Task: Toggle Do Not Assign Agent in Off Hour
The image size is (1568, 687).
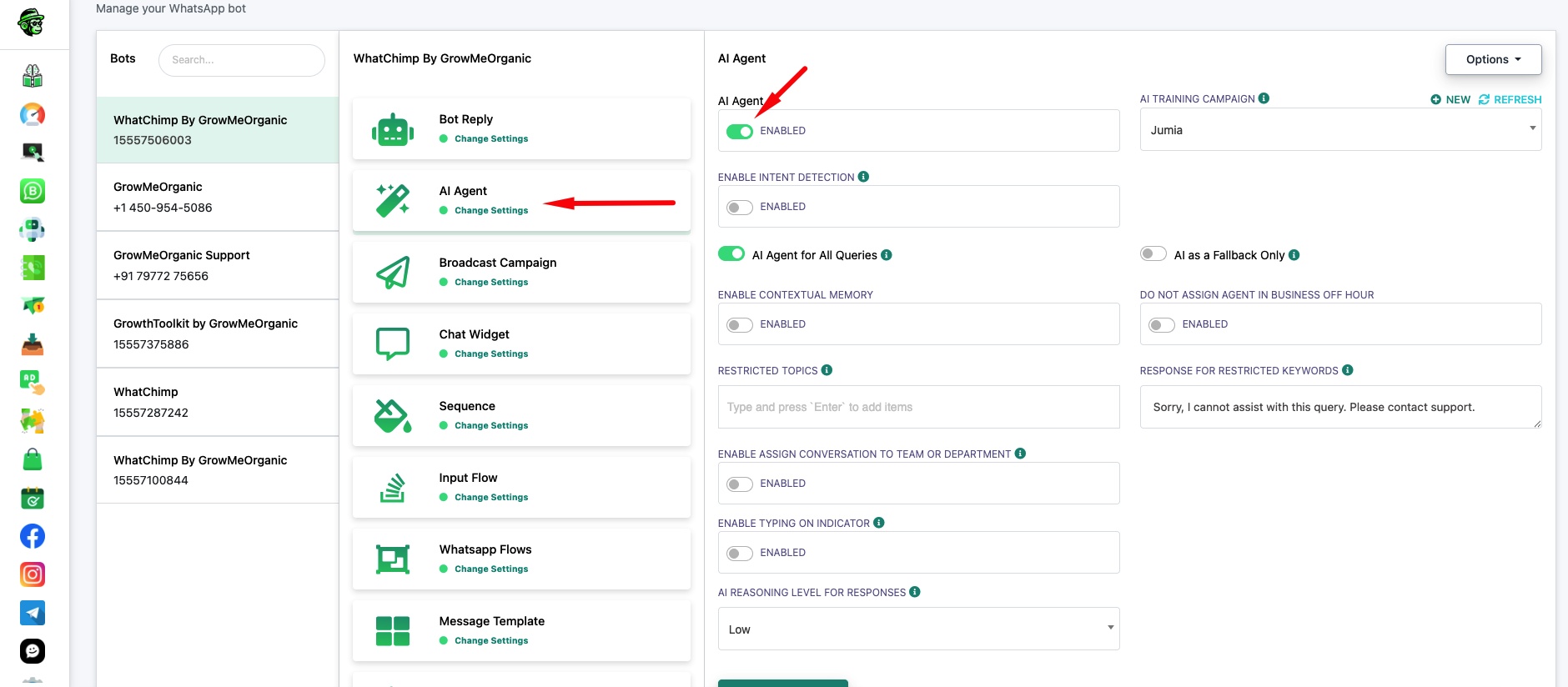Action: 1161,324
